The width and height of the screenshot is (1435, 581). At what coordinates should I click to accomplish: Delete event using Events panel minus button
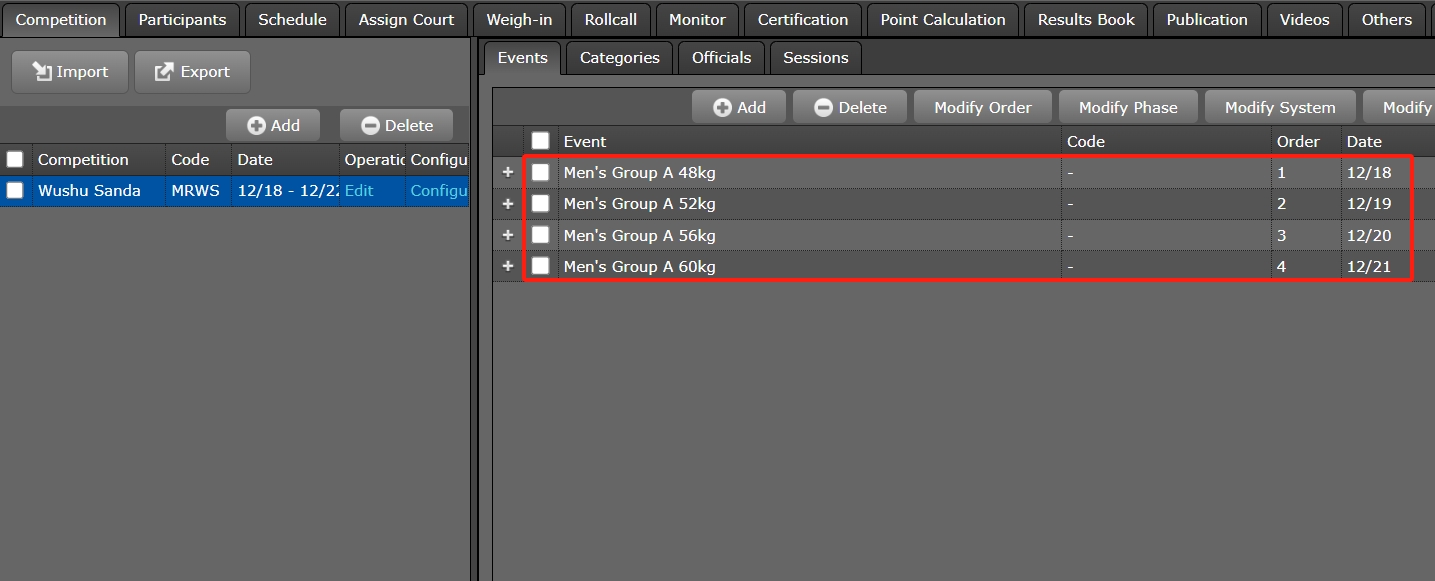click(x=850, y=107)
